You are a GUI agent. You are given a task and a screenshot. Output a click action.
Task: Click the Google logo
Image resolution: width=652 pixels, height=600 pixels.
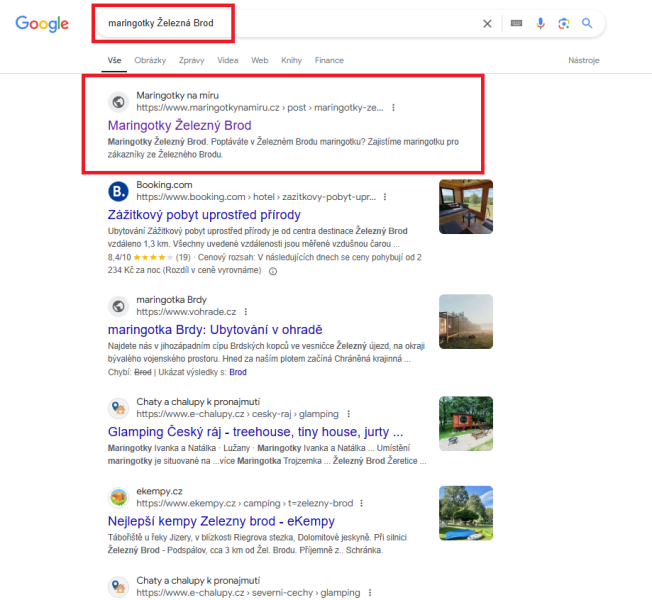click(42, 24)
